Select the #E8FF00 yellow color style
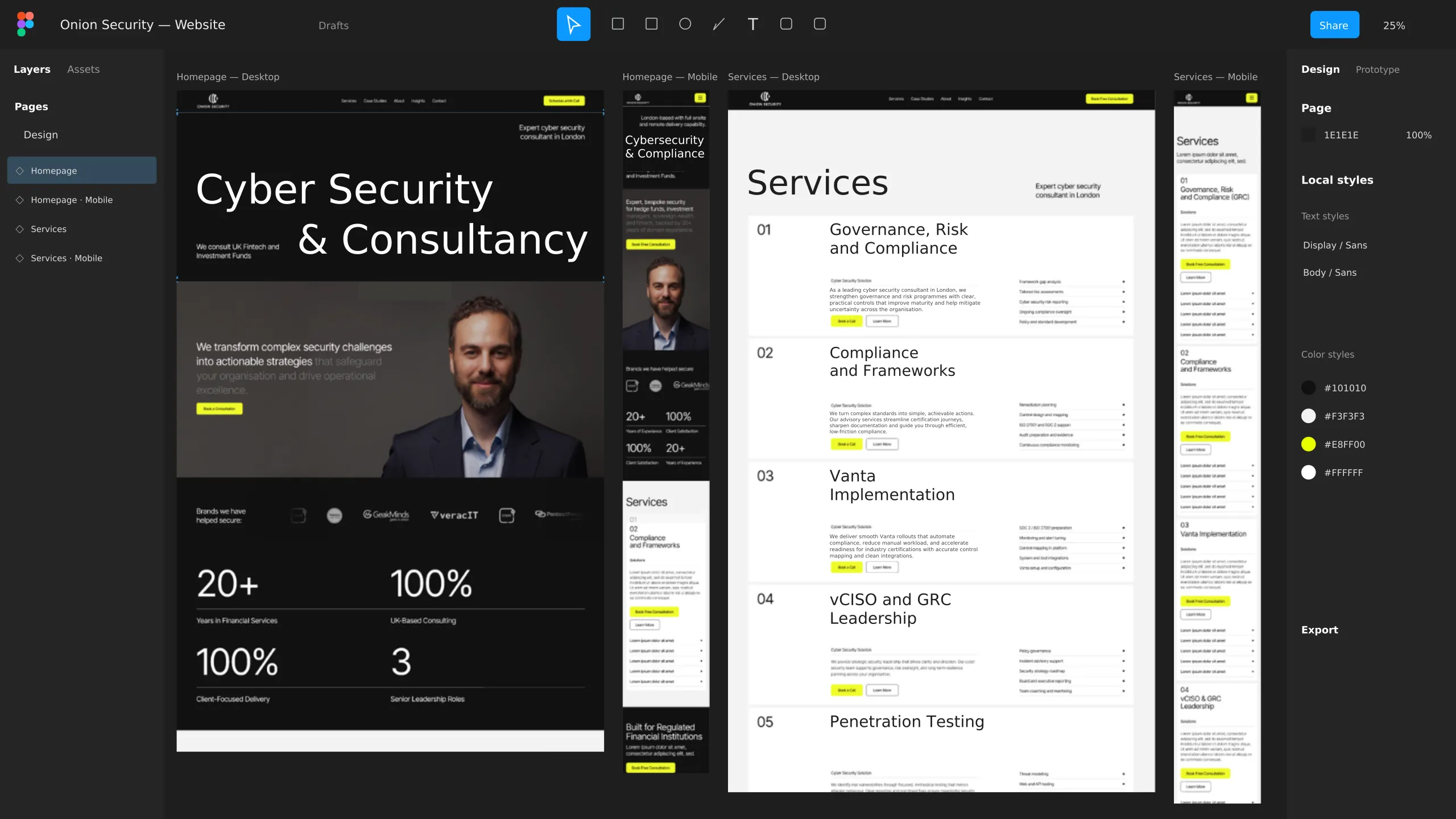The image size is (1456, 819). tap(1334, 445)
